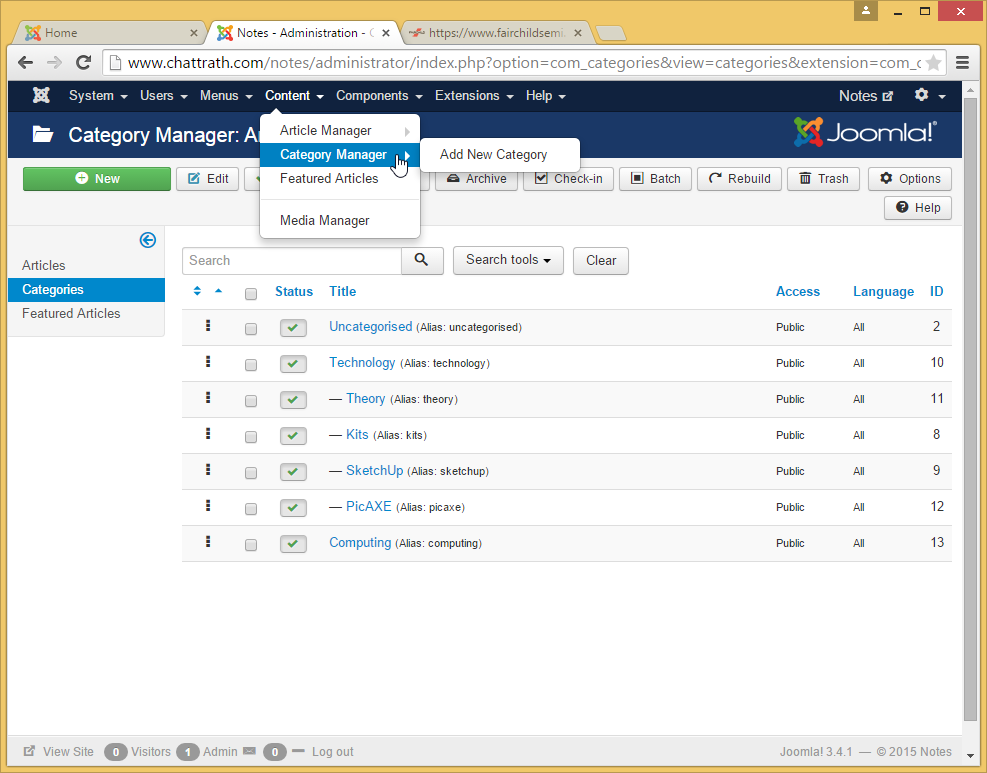Open the Users dropdown menu
This screenshot has height=773, width=987.
(x=163, y=96)
